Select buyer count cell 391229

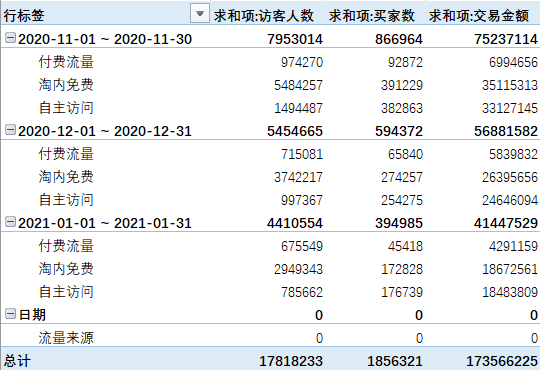tap(402, 85)
